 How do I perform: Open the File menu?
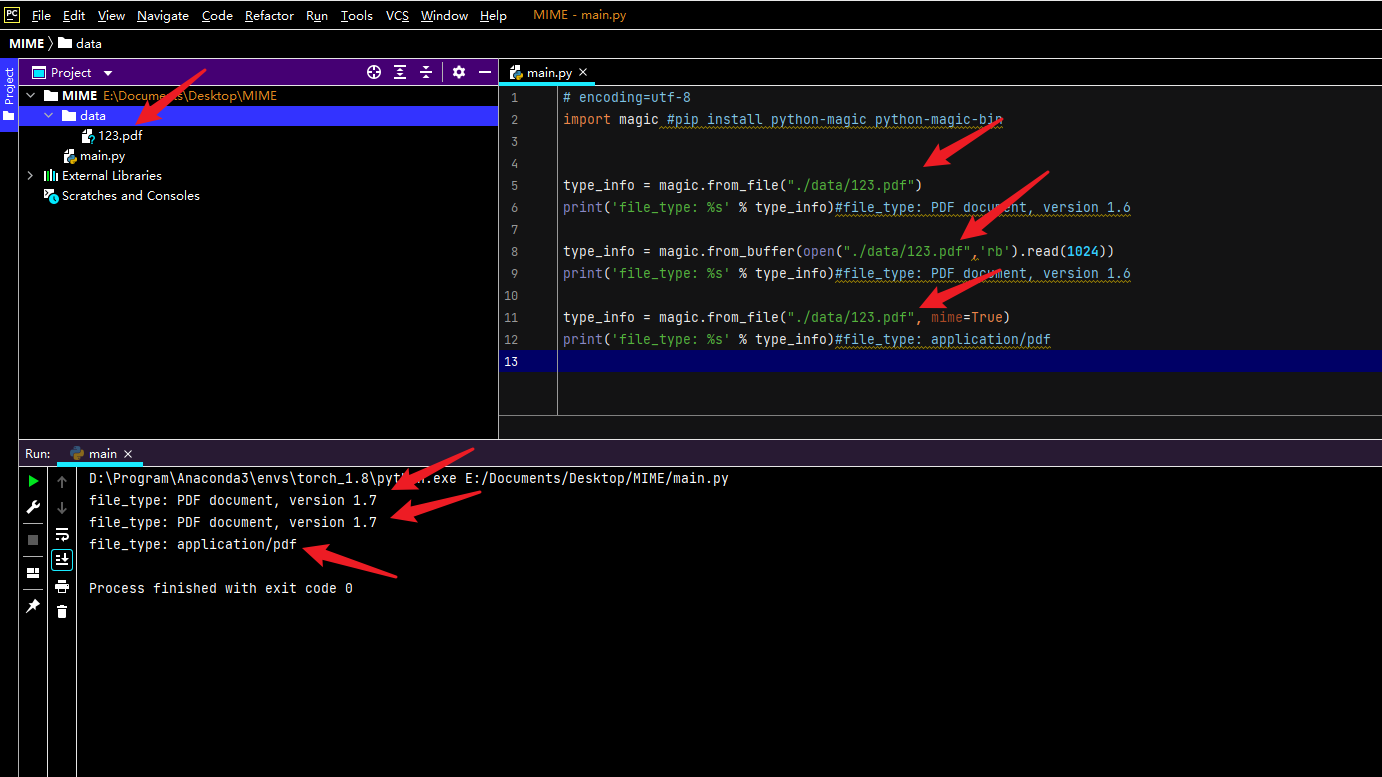(41, 16)
